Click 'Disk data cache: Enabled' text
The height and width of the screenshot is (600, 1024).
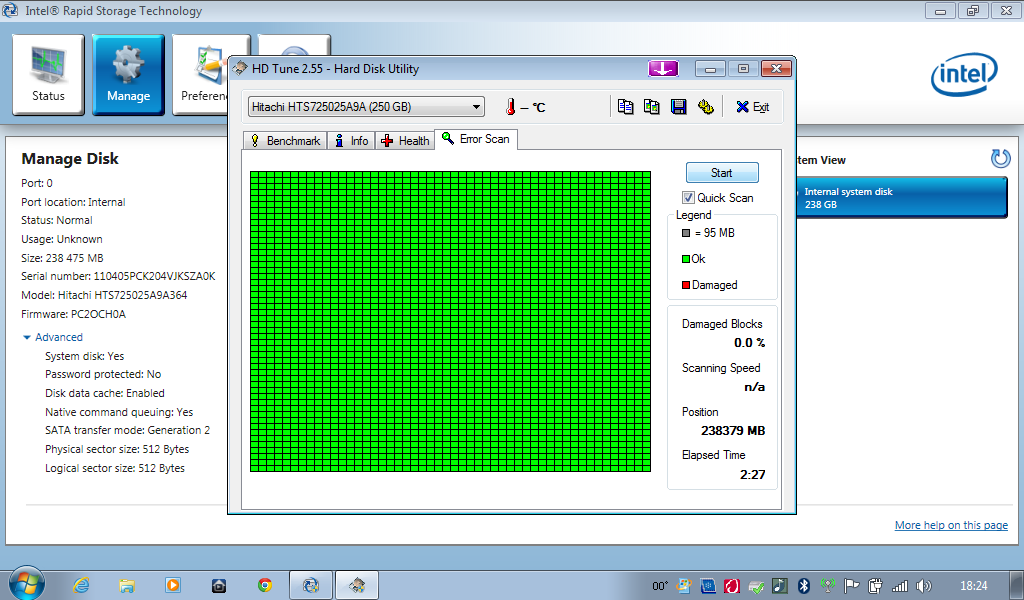click(x=104, y=393)
